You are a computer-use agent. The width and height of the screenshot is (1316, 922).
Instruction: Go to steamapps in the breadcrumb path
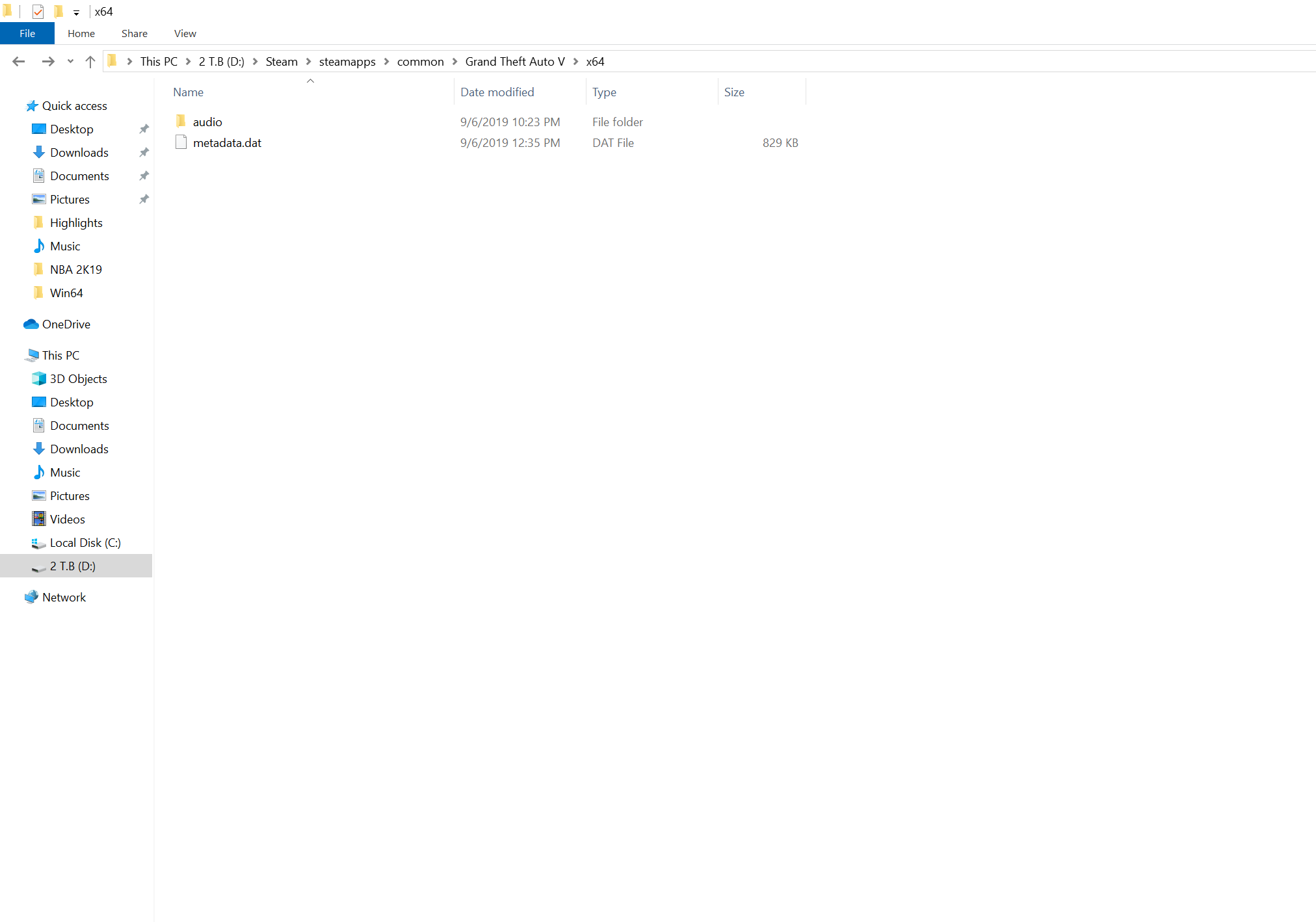coord(347,62)
